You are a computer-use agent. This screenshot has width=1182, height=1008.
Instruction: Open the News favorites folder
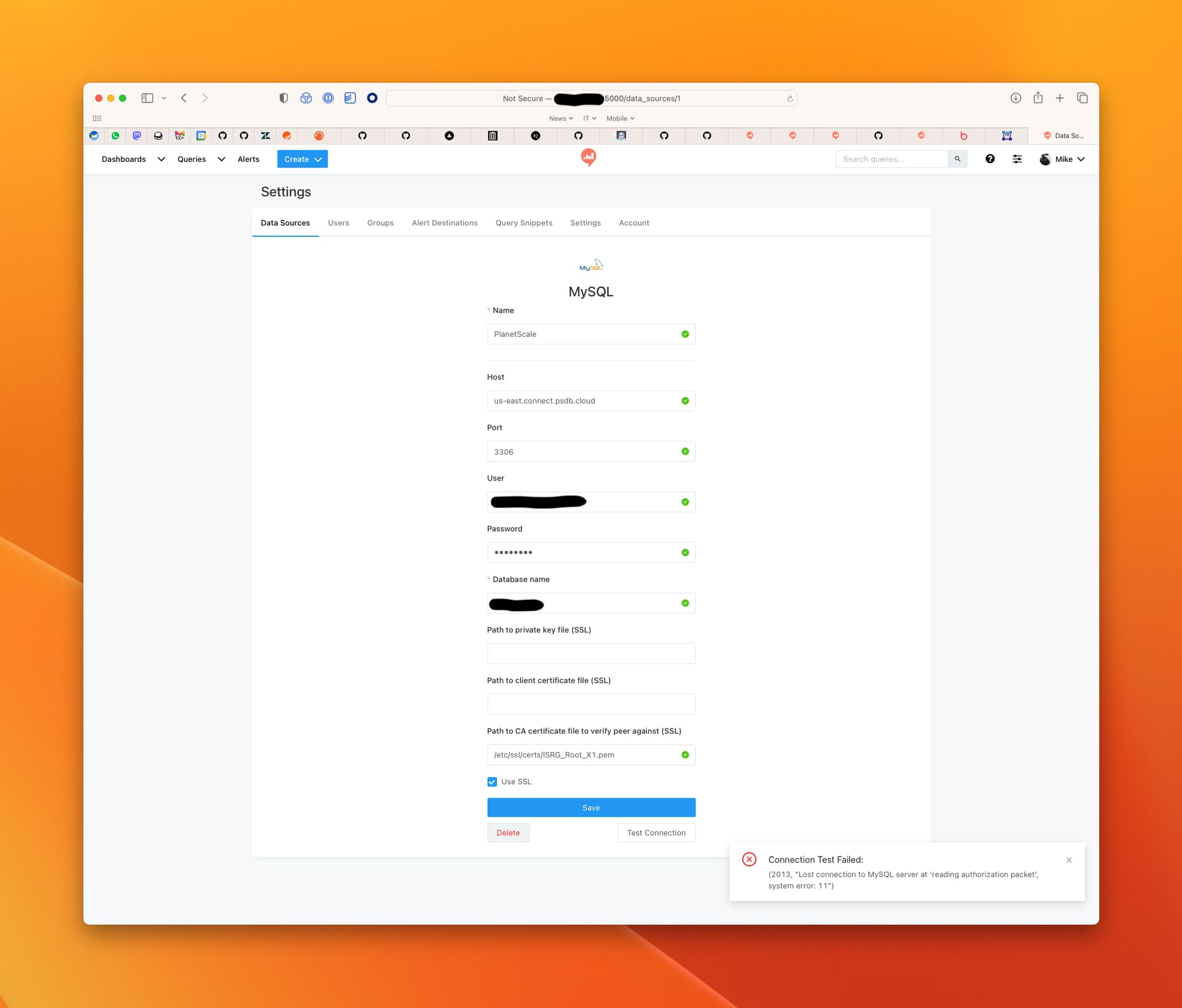point(561,119)
